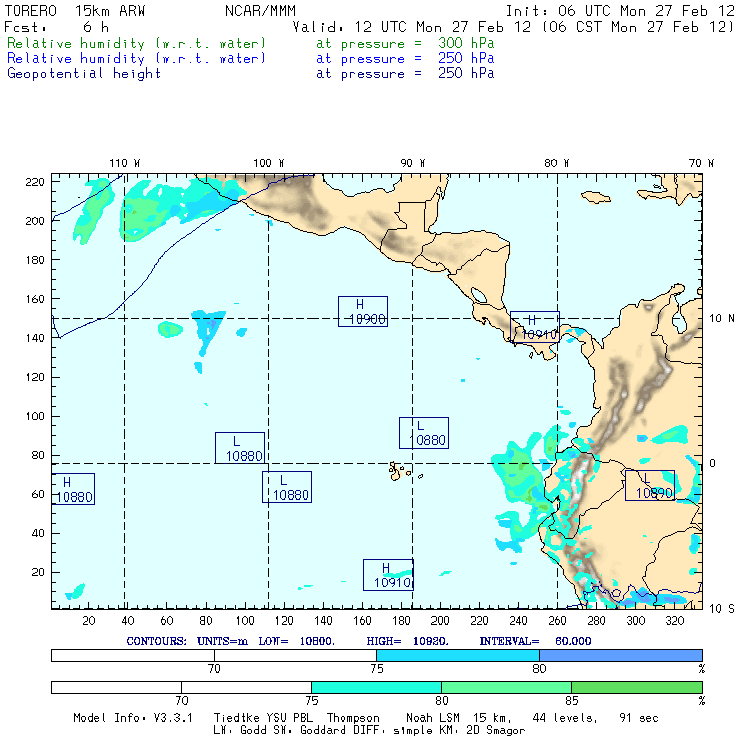Screen dimensions: 740x740
Task: Click the '110 W' longitude label
Action: pos(125,163)
